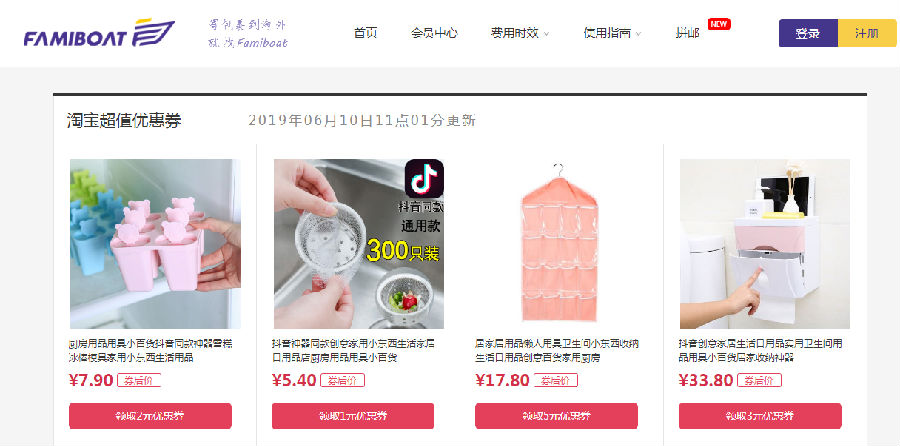Image resolution: width=900 pixels, height=446 pixels.
Task: Open the hanging organizer product title link
Action: pyautogui.click(x=557, y=351)
